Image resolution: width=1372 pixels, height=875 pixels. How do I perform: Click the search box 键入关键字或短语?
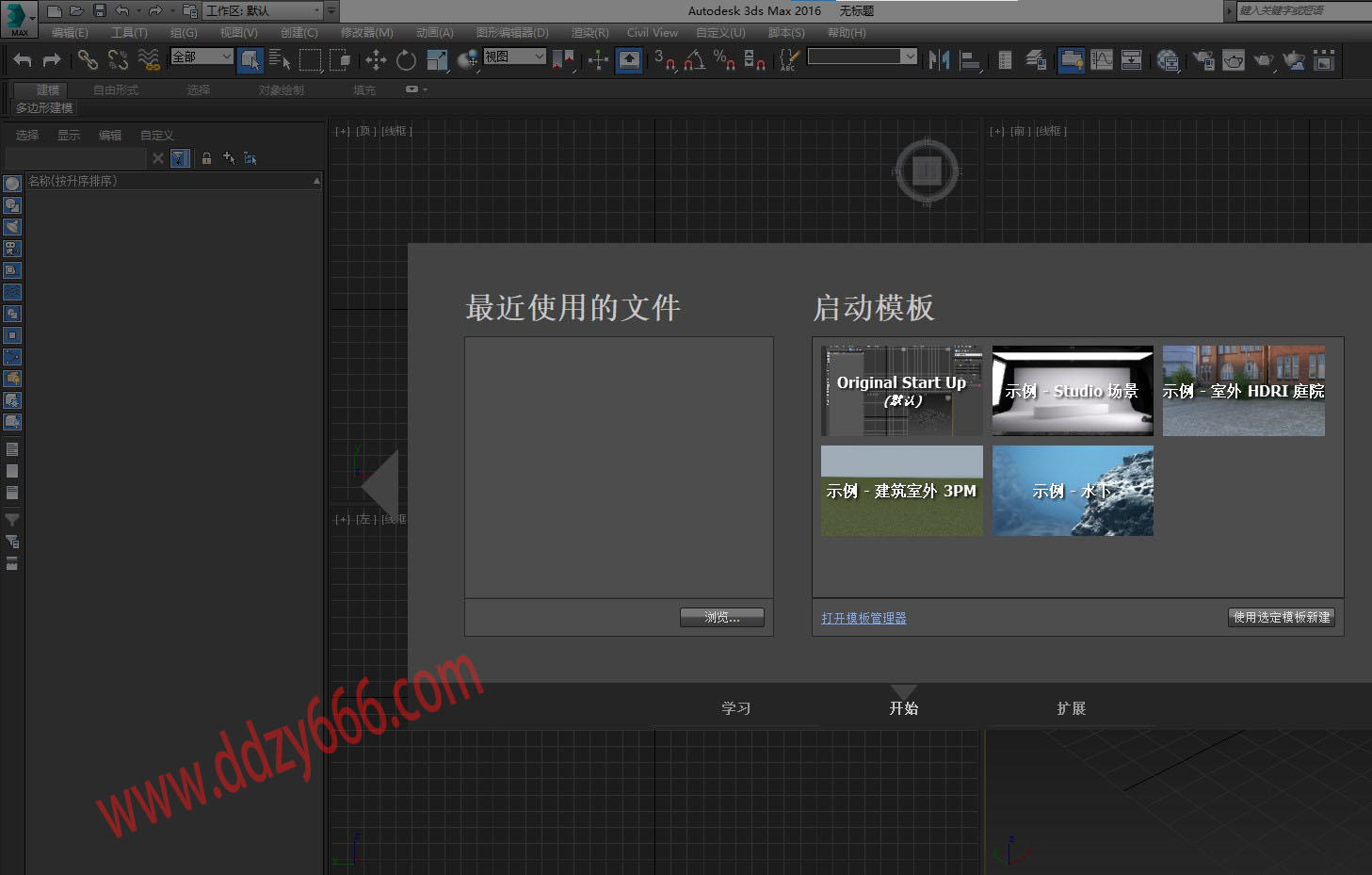1303,10
